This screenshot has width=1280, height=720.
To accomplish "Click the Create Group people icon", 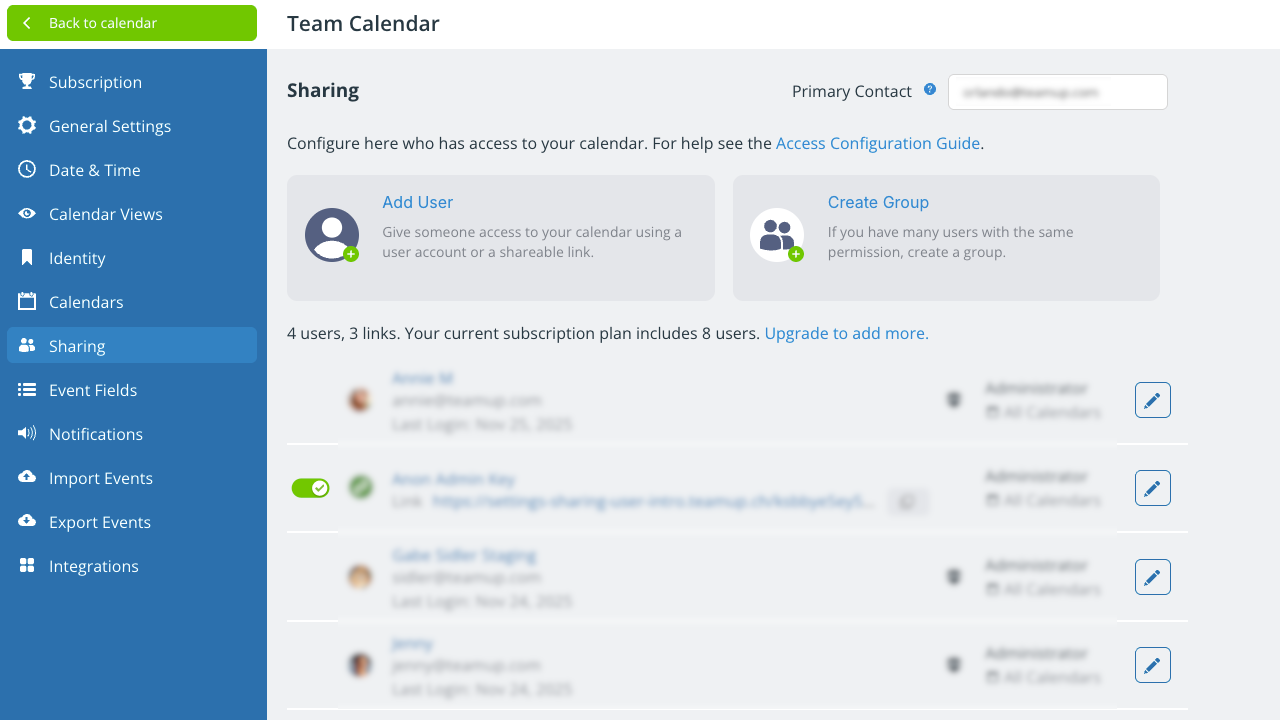I will point(777,235).
